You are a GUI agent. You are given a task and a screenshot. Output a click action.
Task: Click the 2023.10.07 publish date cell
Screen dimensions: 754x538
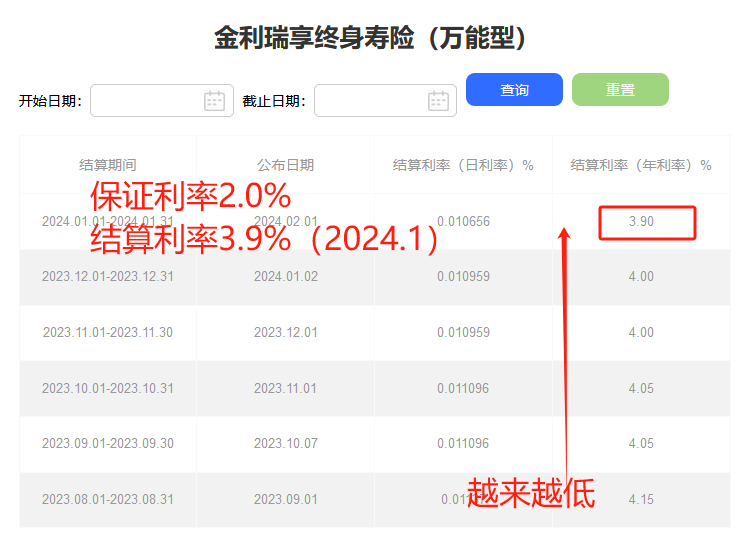coord(285,444)
